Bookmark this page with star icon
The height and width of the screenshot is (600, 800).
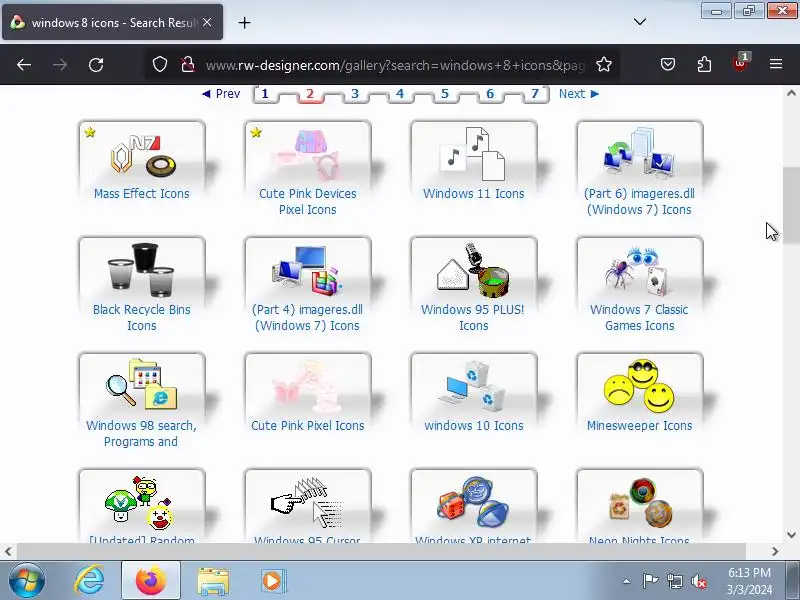coord(604,64)
